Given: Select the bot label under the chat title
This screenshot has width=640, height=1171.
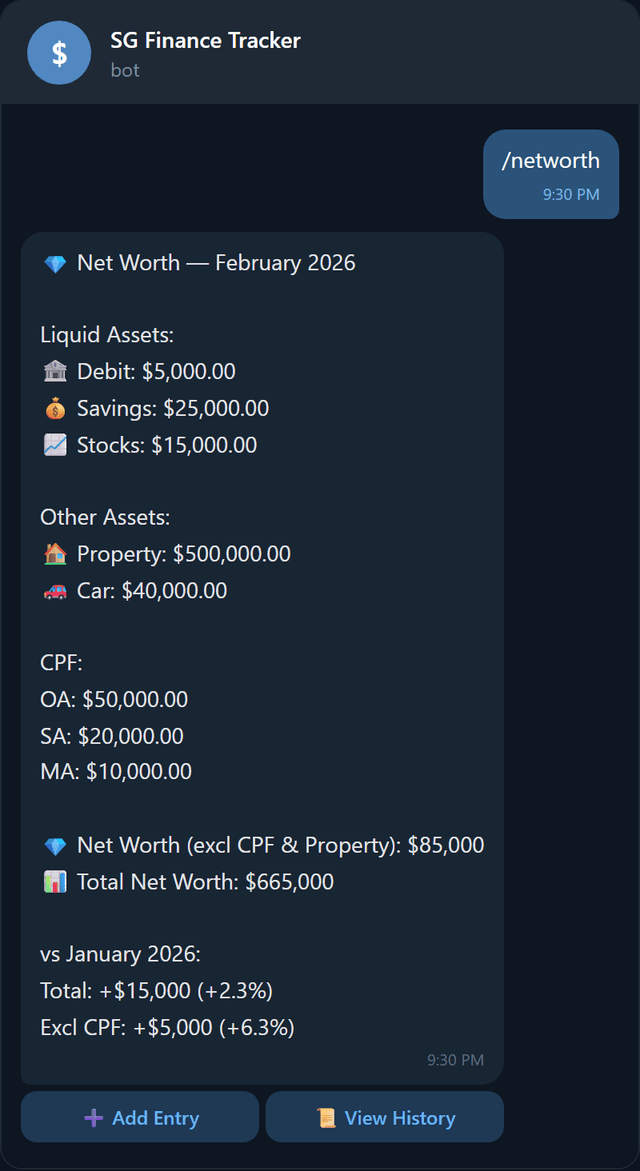Looking at the screenshot, I should point(124,70).
